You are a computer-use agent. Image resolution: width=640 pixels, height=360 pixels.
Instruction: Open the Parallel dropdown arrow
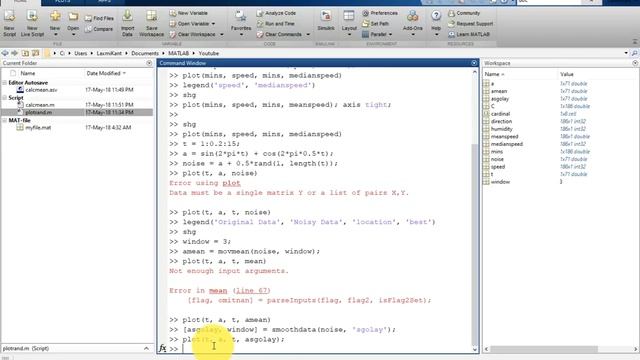click(x=391, y=35)
